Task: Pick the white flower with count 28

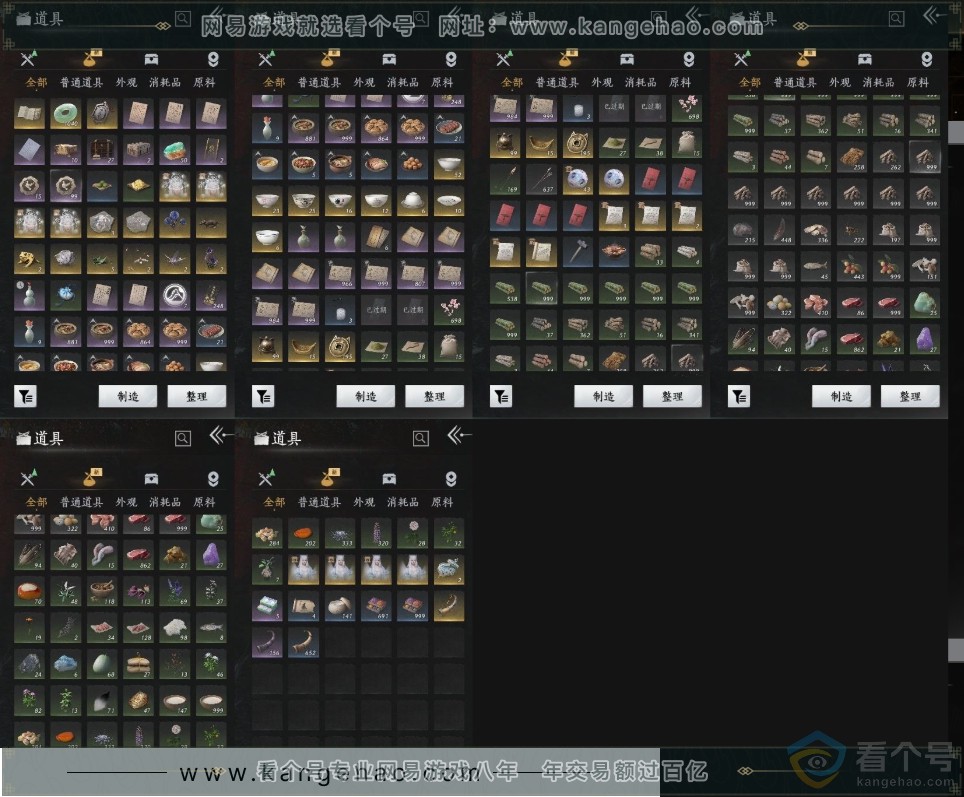Action: point(412,533)
